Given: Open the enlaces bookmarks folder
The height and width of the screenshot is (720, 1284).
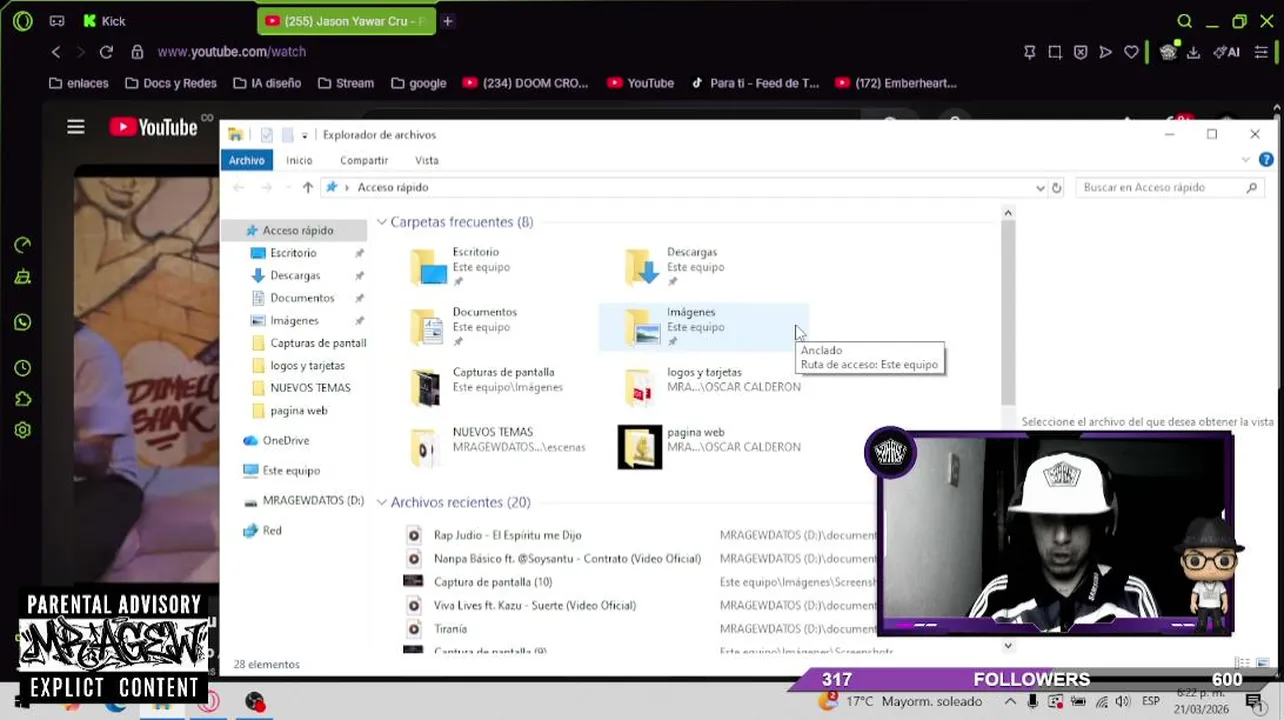Looking at the screenshot, I should click(x=78, y=83).
